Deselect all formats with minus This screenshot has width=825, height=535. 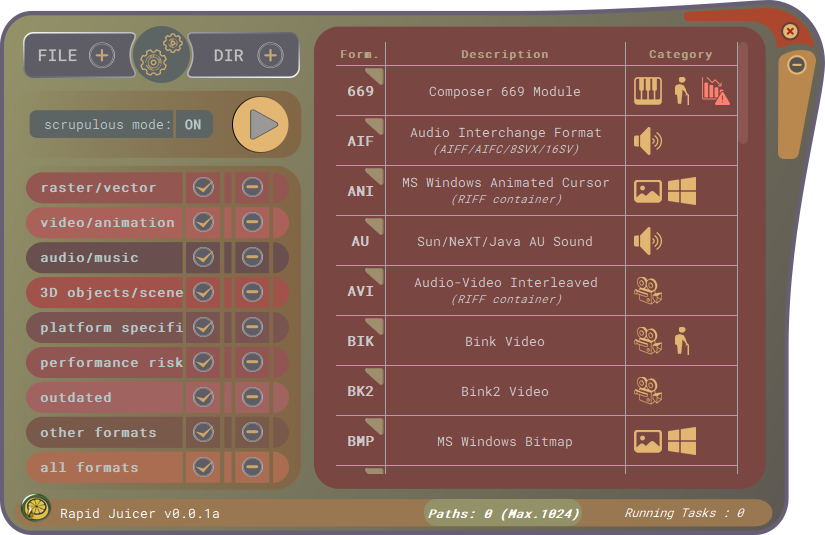[252, 467]
